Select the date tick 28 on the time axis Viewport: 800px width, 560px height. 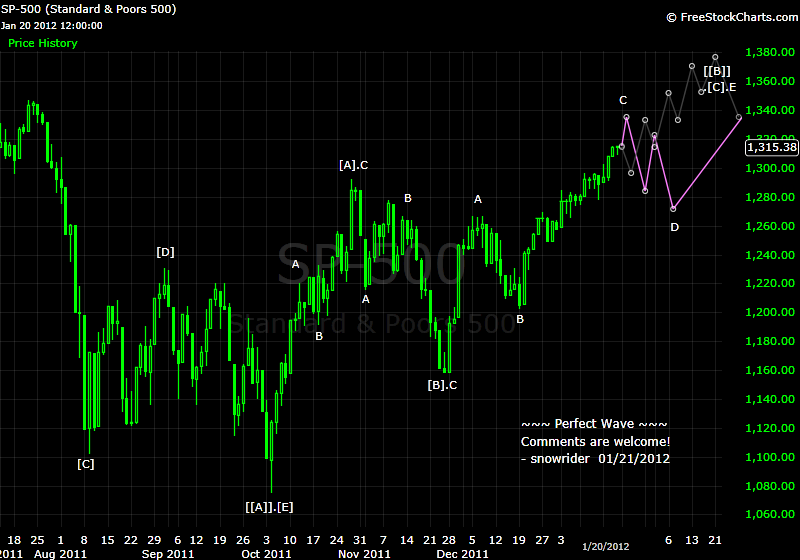(448, 540)
